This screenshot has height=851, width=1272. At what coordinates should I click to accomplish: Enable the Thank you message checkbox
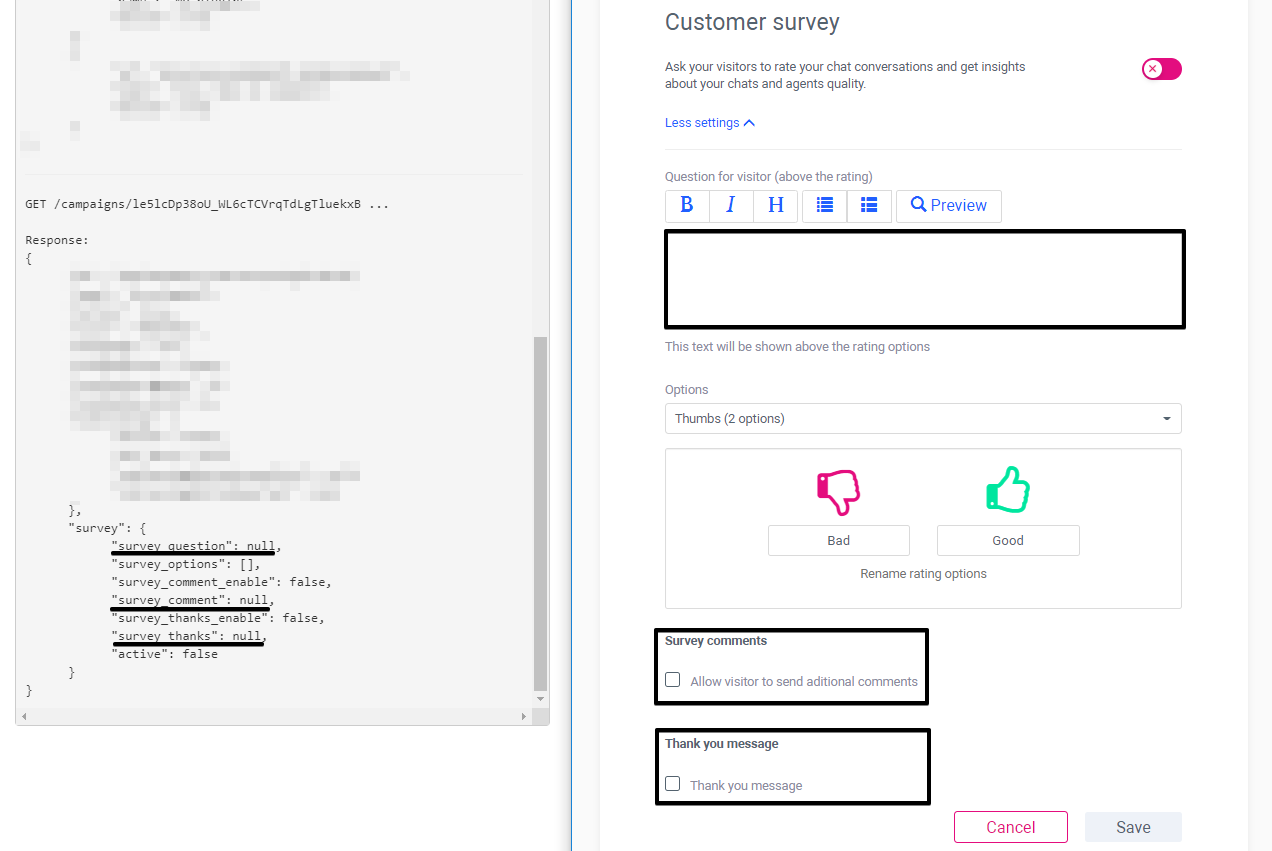[x=672, y=783]
